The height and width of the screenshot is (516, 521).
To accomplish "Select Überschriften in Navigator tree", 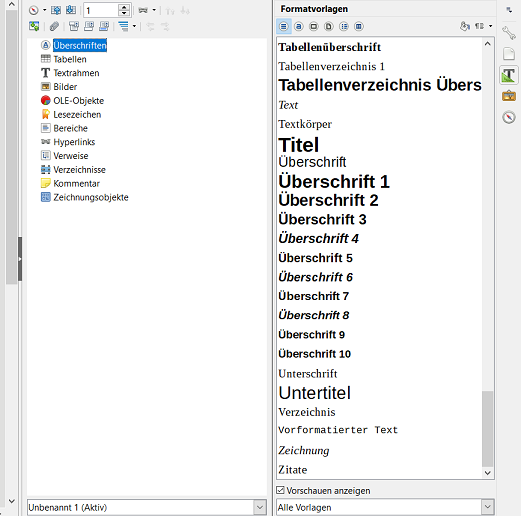I will point(80,45).
